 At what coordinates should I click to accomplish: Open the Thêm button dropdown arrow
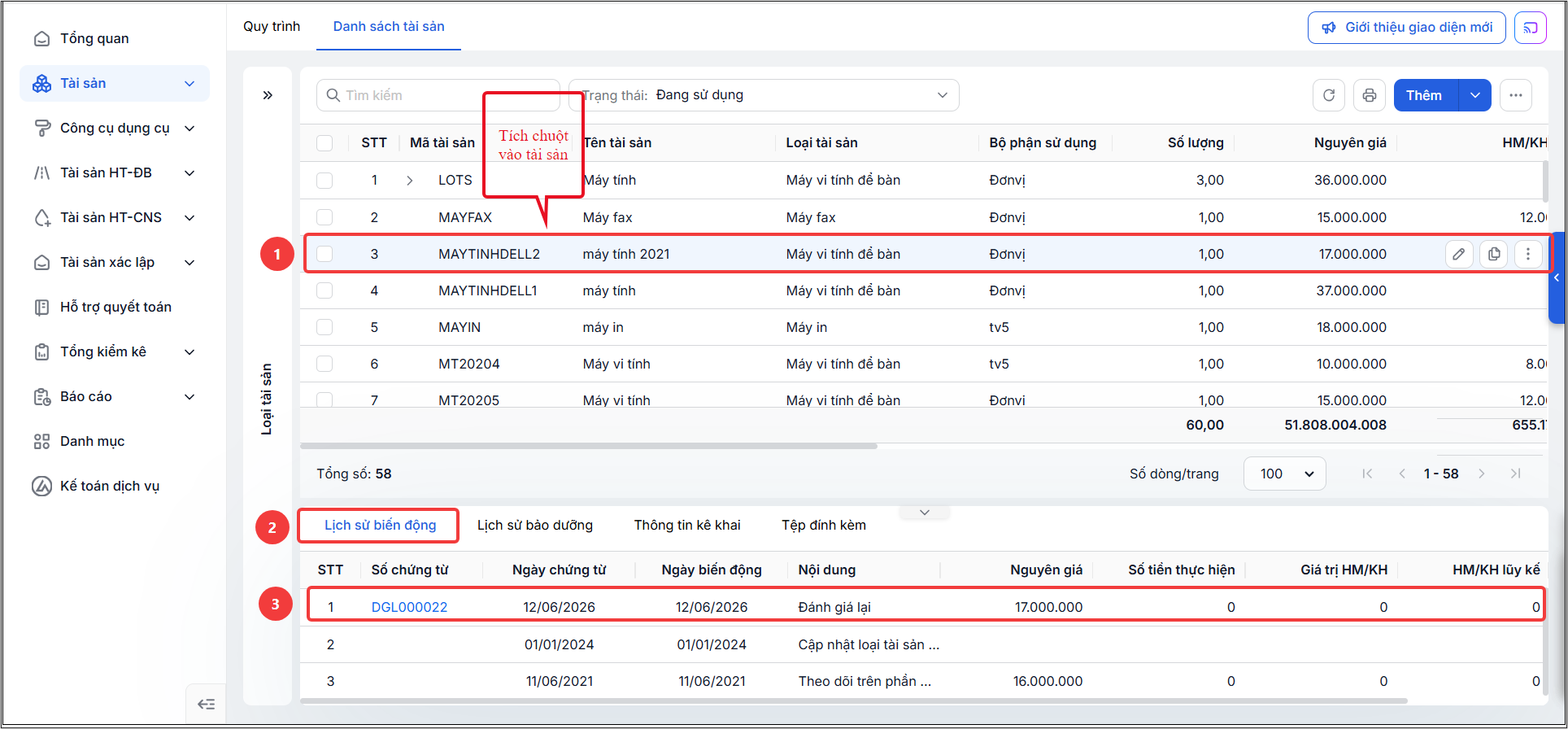1475,95
